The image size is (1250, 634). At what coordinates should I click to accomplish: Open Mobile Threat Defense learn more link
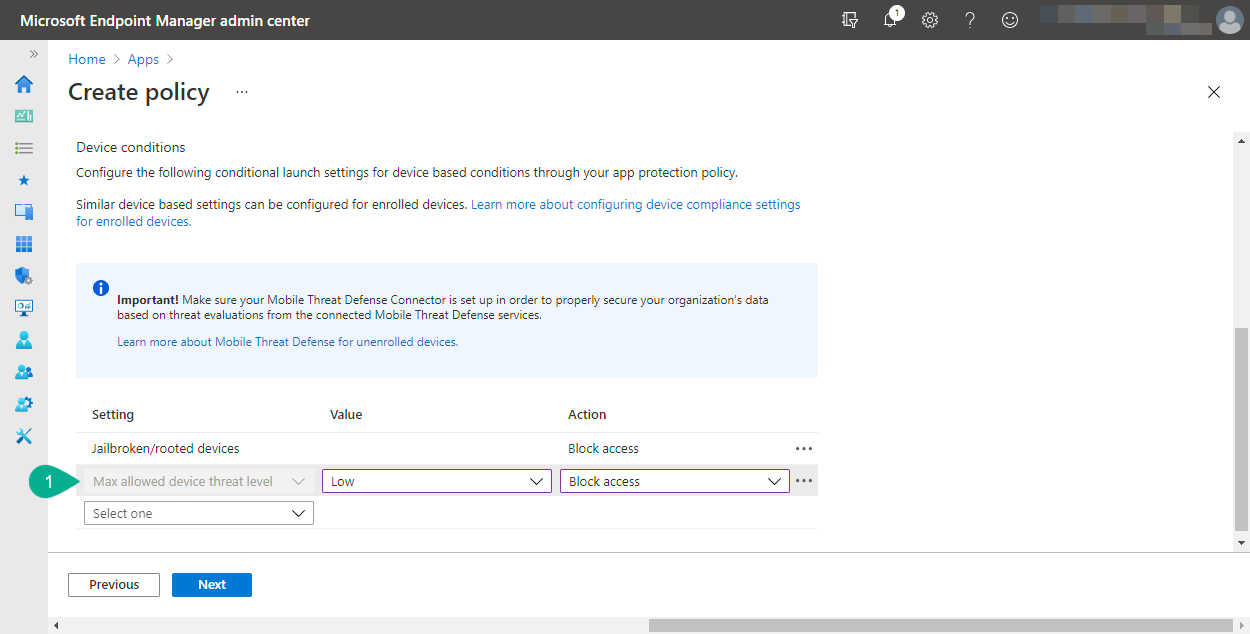(287, 341)
